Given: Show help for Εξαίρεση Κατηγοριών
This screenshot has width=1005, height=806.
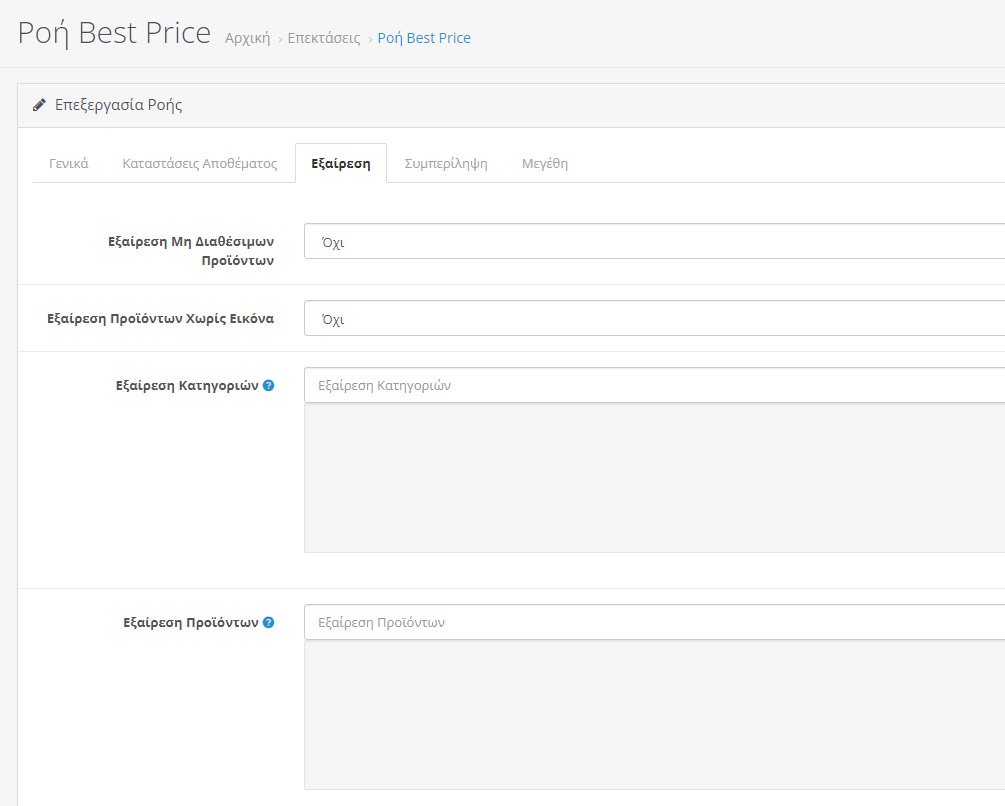Looking at the screenshot, I should tap(269, 385).
